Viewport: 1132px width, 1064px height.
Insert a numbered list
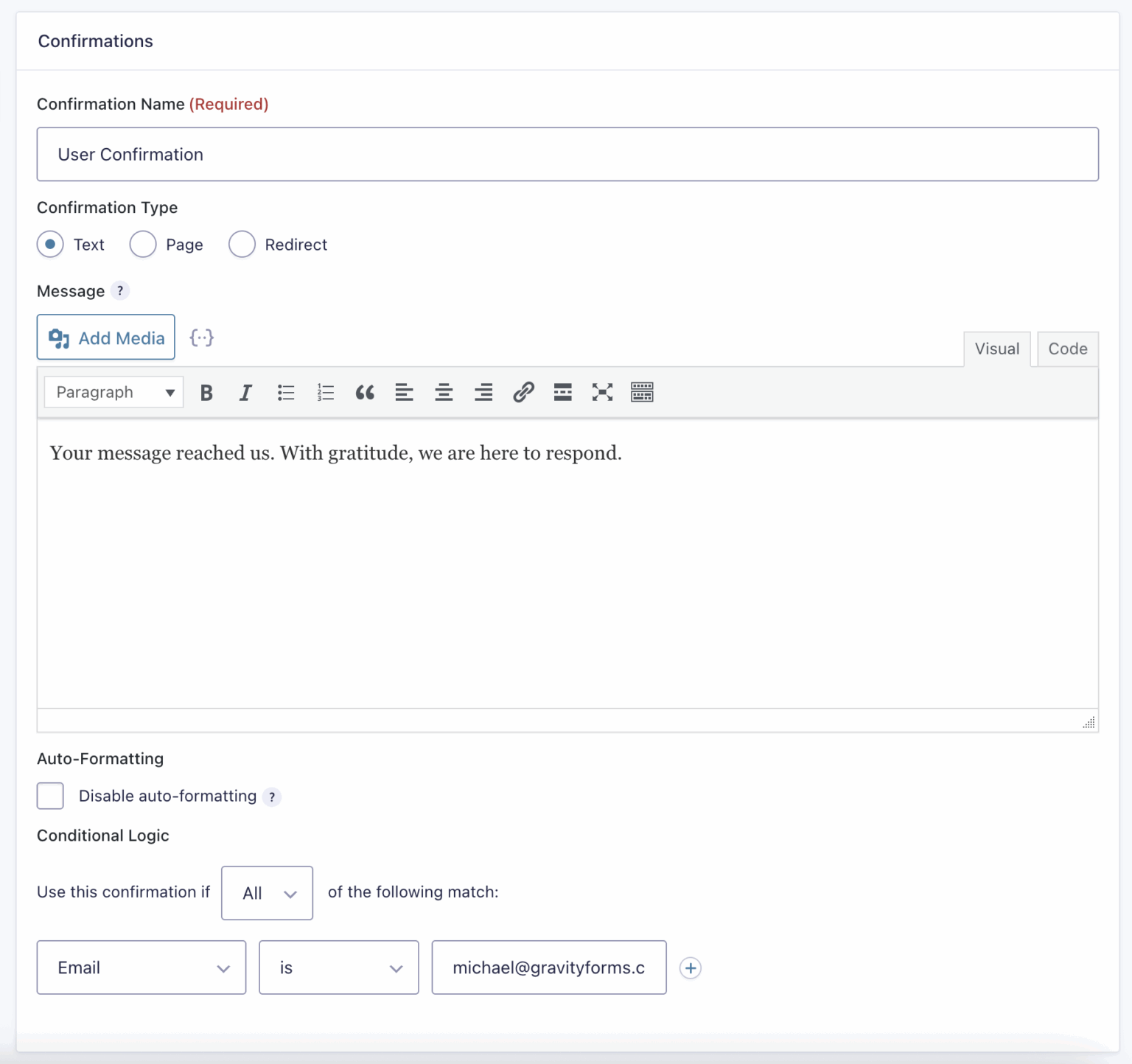point(325,392)
